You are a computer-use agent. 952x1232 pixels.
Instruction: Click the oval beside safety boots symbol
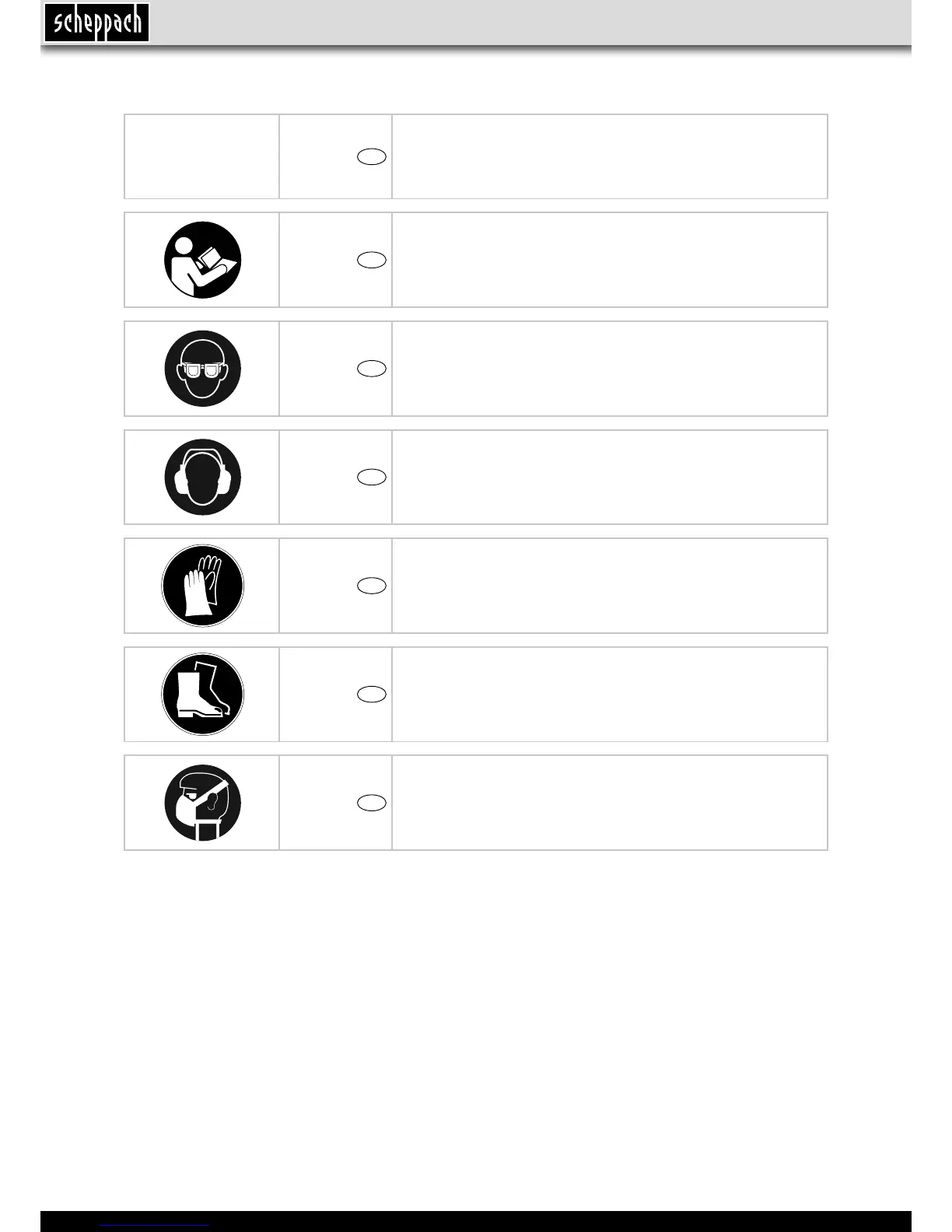[x=372, y=694]
